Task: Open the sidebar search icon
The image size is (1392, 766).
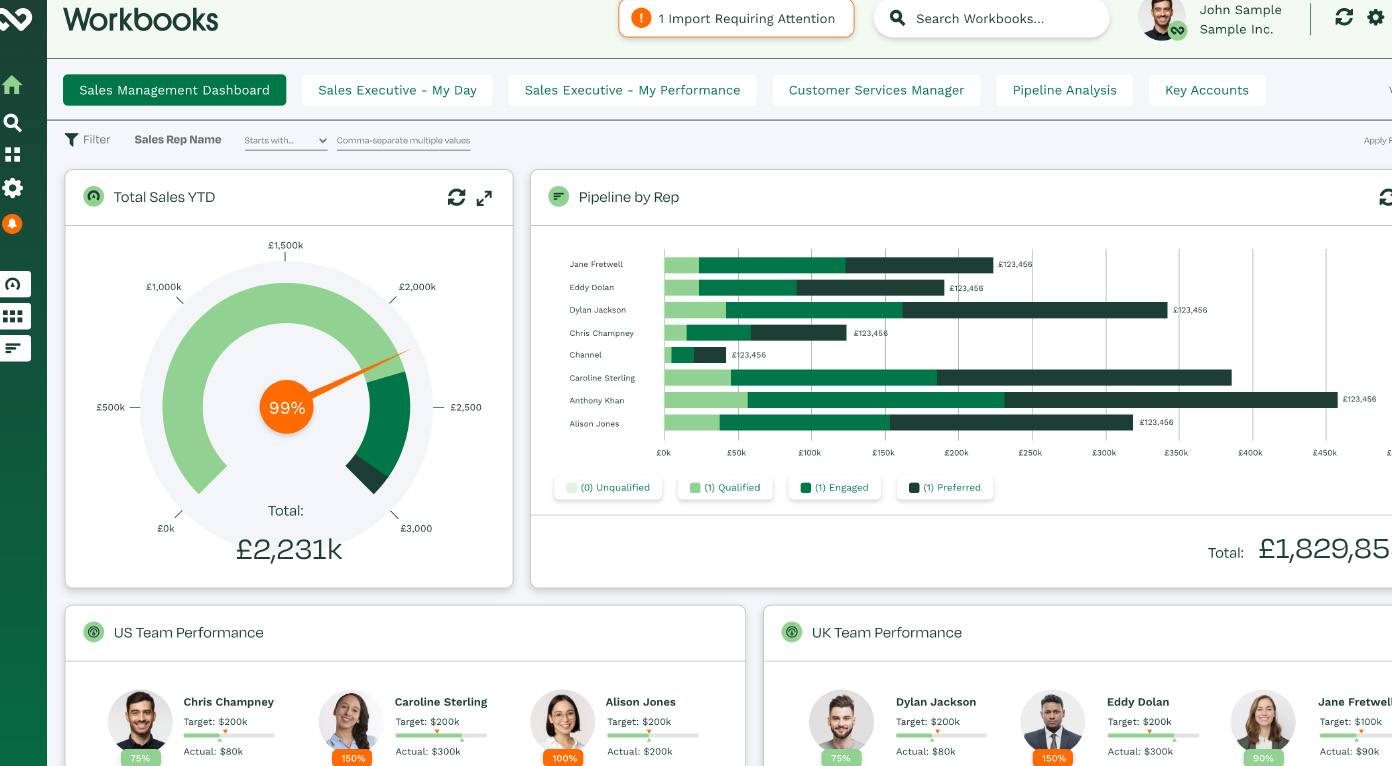Action: [12, 123]
